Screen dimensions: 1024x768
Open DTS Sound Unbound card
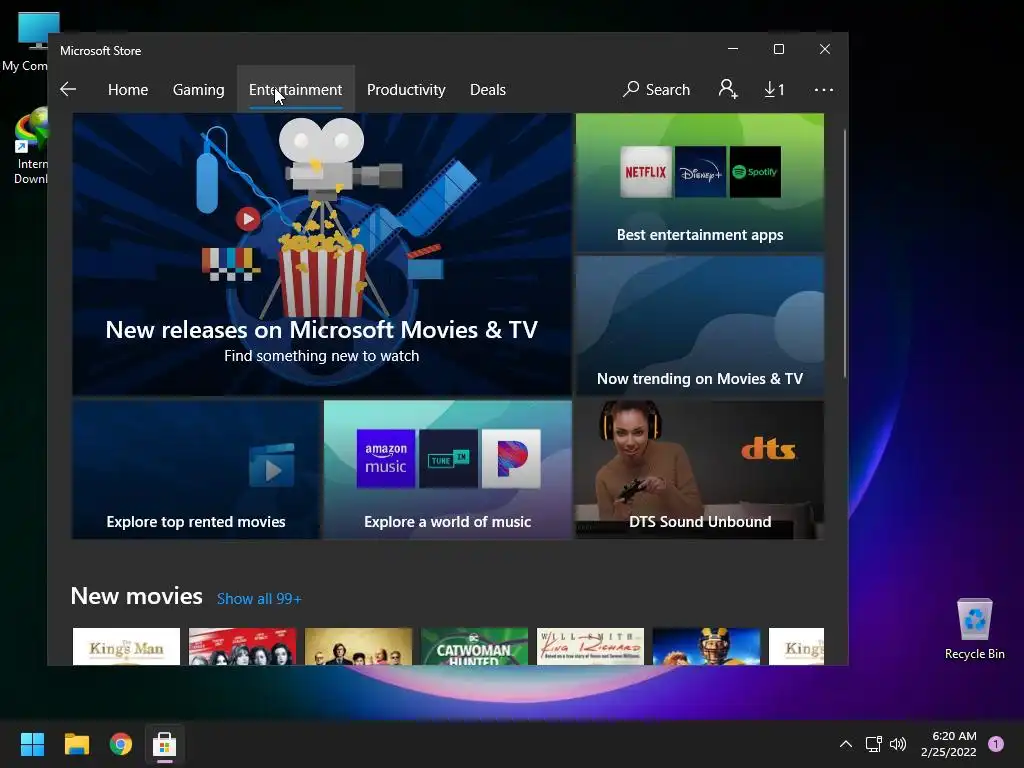[x=699, y=470]
